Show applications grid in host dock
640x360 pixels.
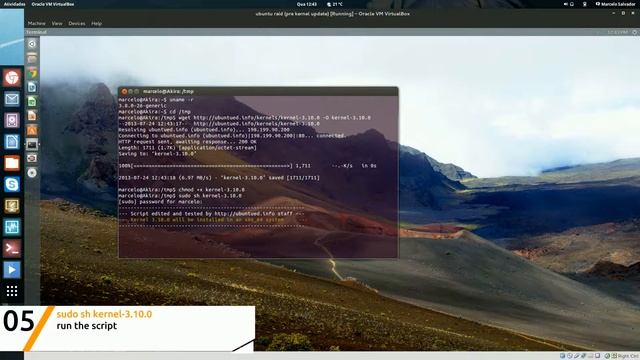click(12, 291)
